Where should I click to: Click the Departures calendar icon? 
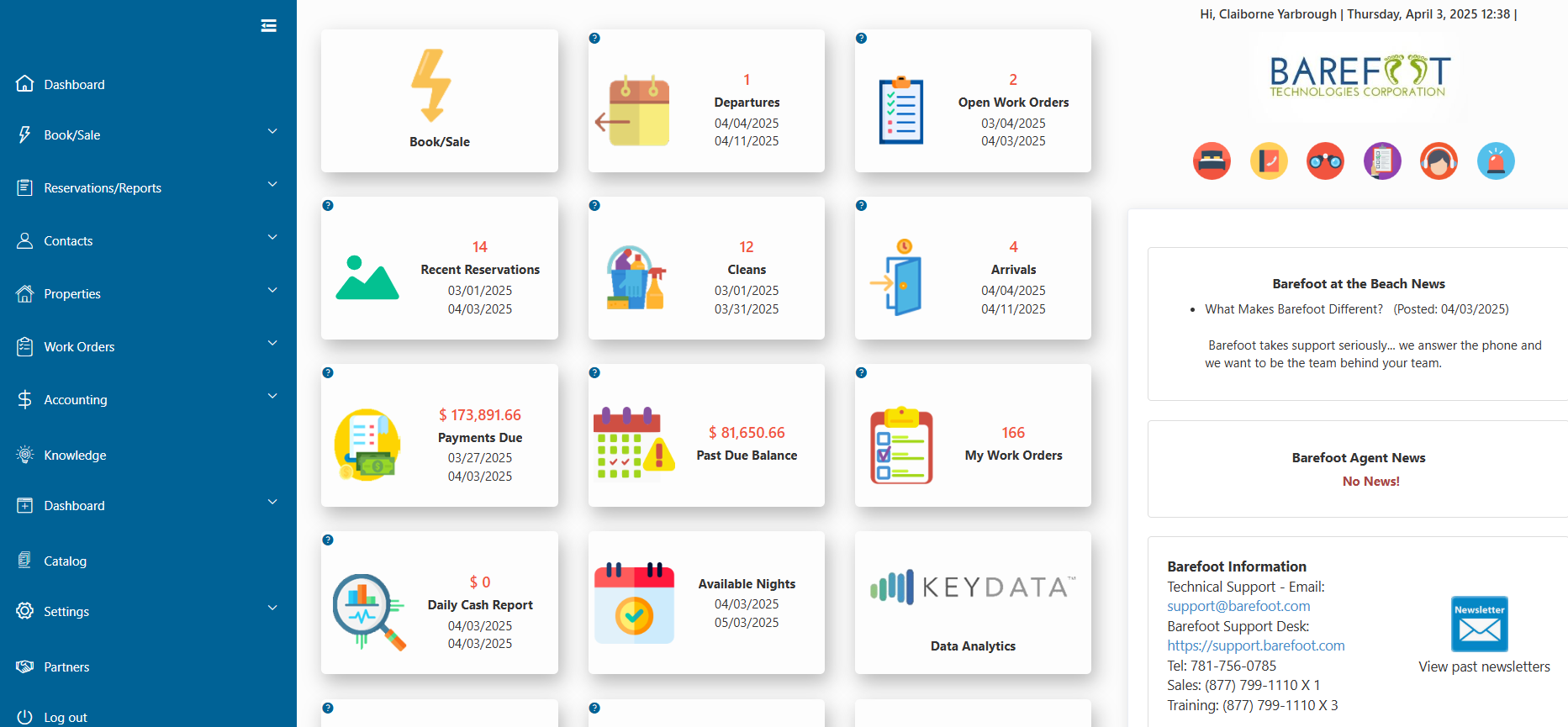632,111
